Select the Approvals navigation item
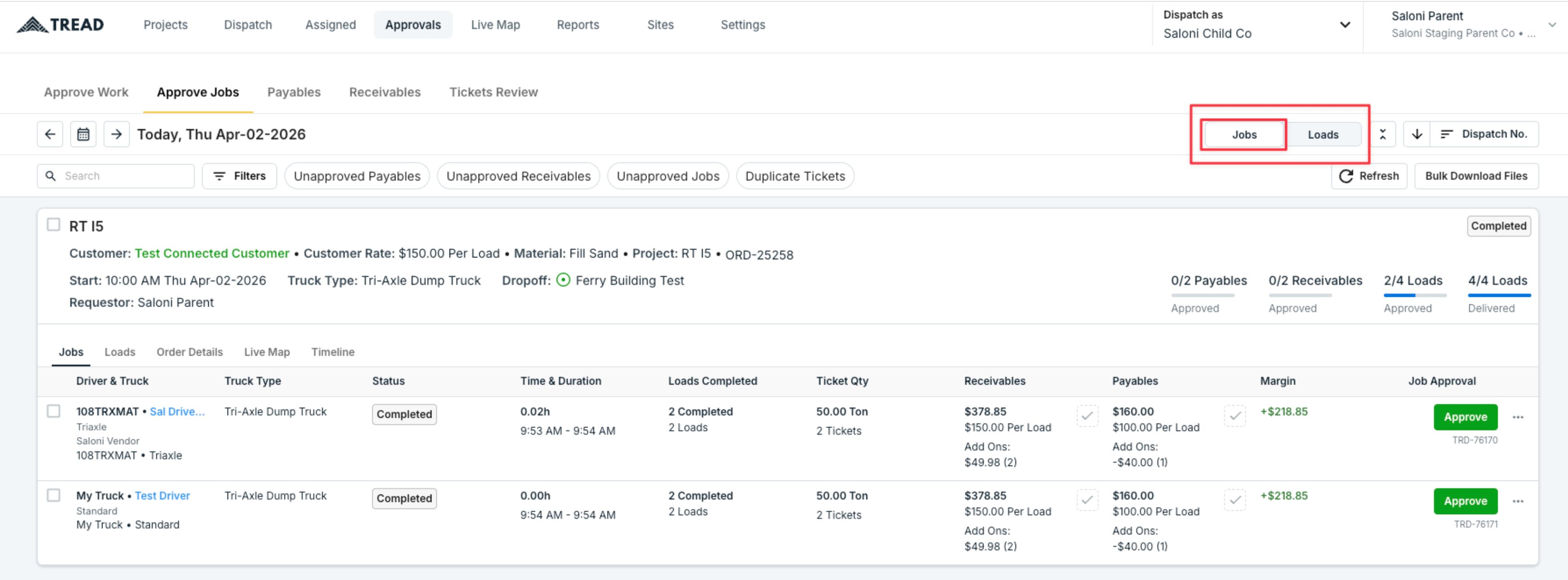 click(x=413, y=24)
